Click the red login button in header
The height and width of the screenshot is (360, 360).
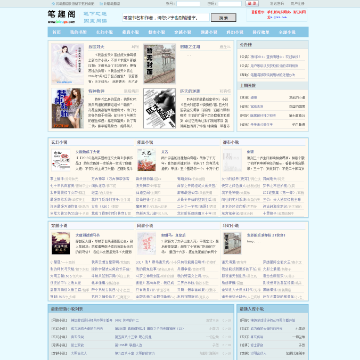(x=252, y=4)
